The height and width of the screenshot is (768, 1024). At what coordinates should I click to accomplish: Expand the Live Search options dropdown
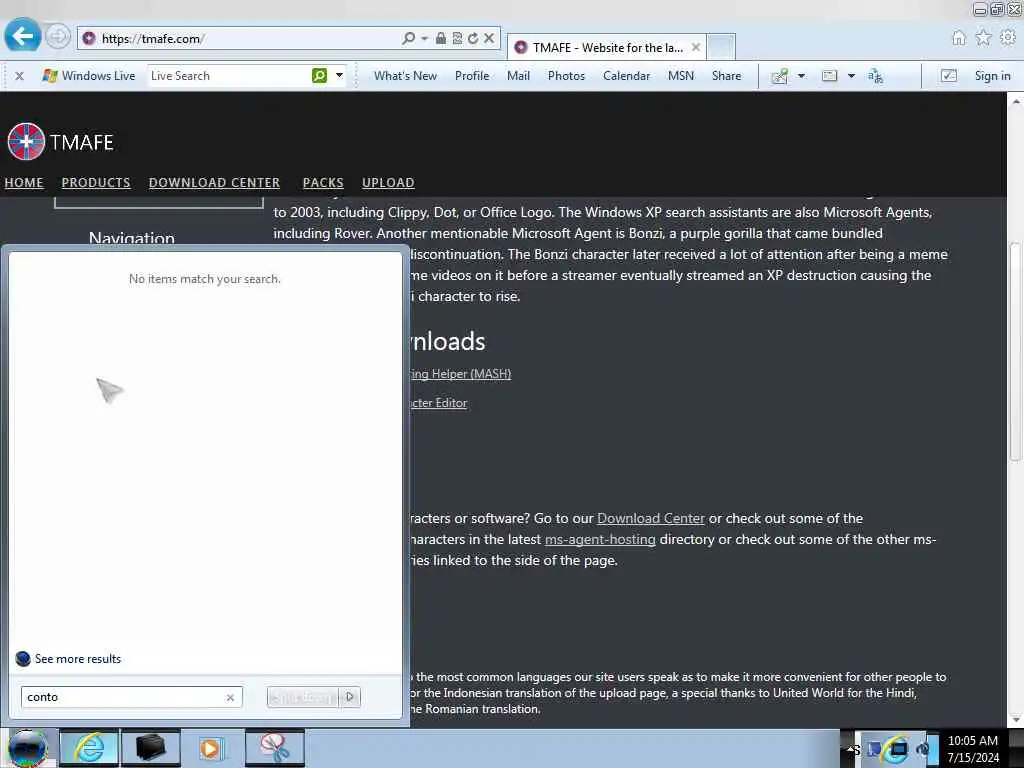click(340, 76)
